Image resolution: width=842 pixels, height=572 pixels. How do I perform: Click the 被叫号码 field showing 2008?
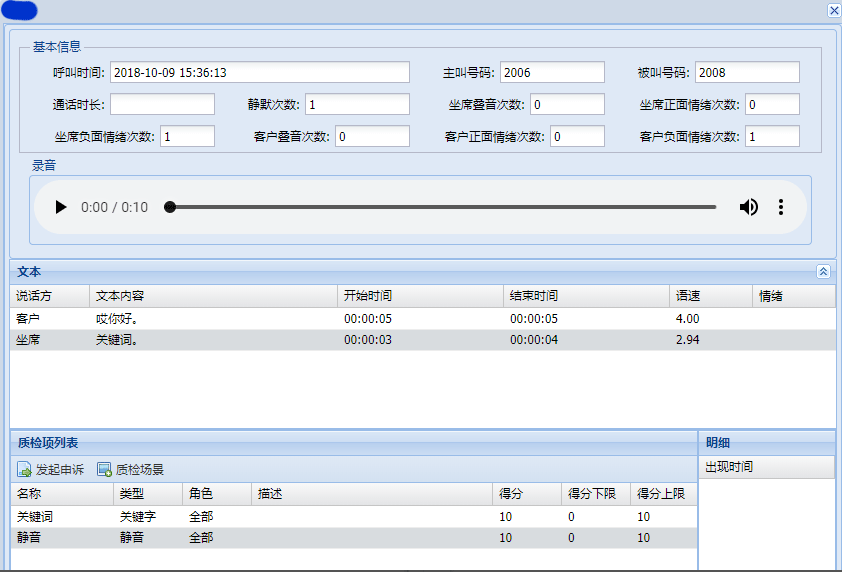747,73
